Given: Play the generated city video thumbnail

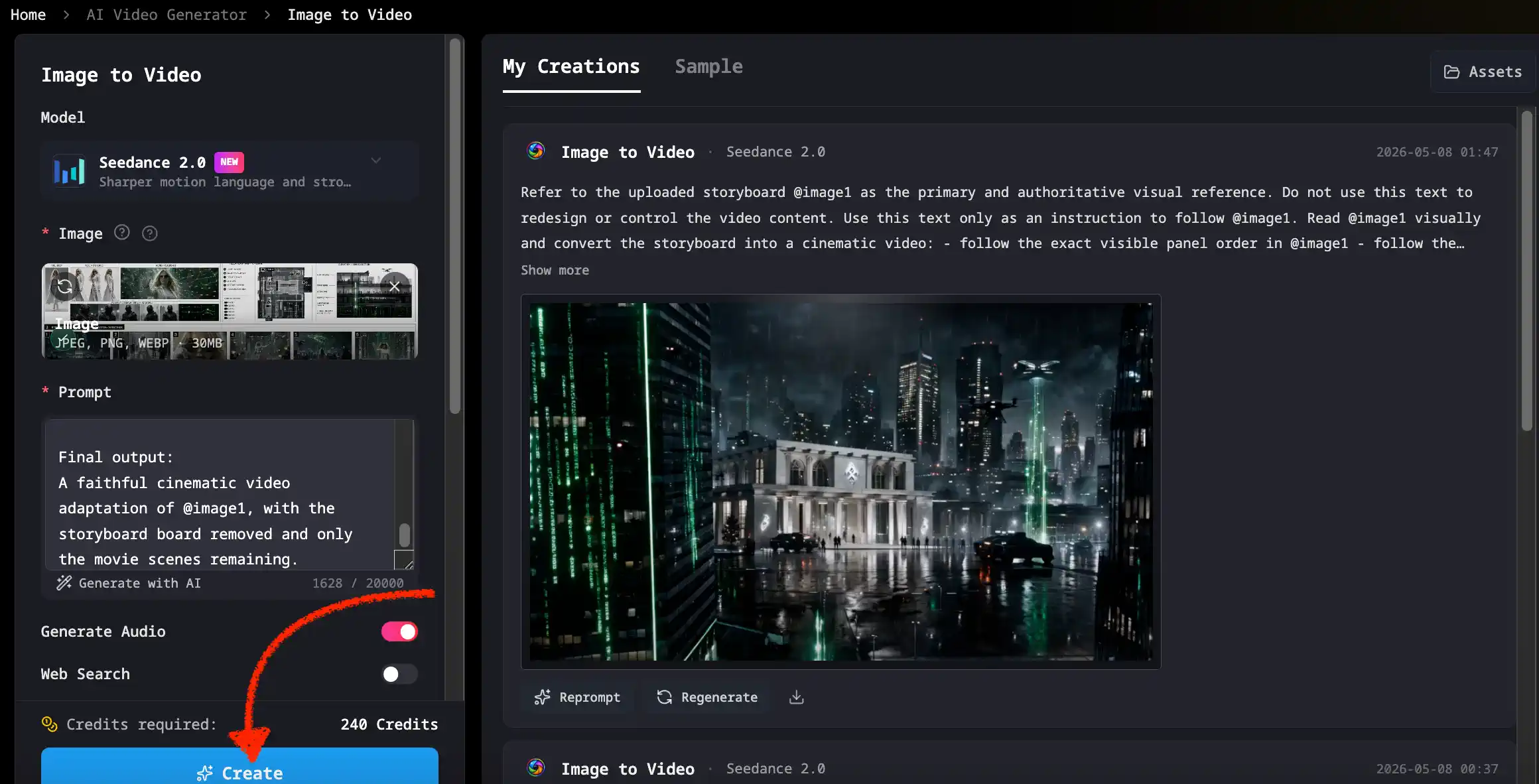Looking at the screenshot, I should click(x=840, y=482).
